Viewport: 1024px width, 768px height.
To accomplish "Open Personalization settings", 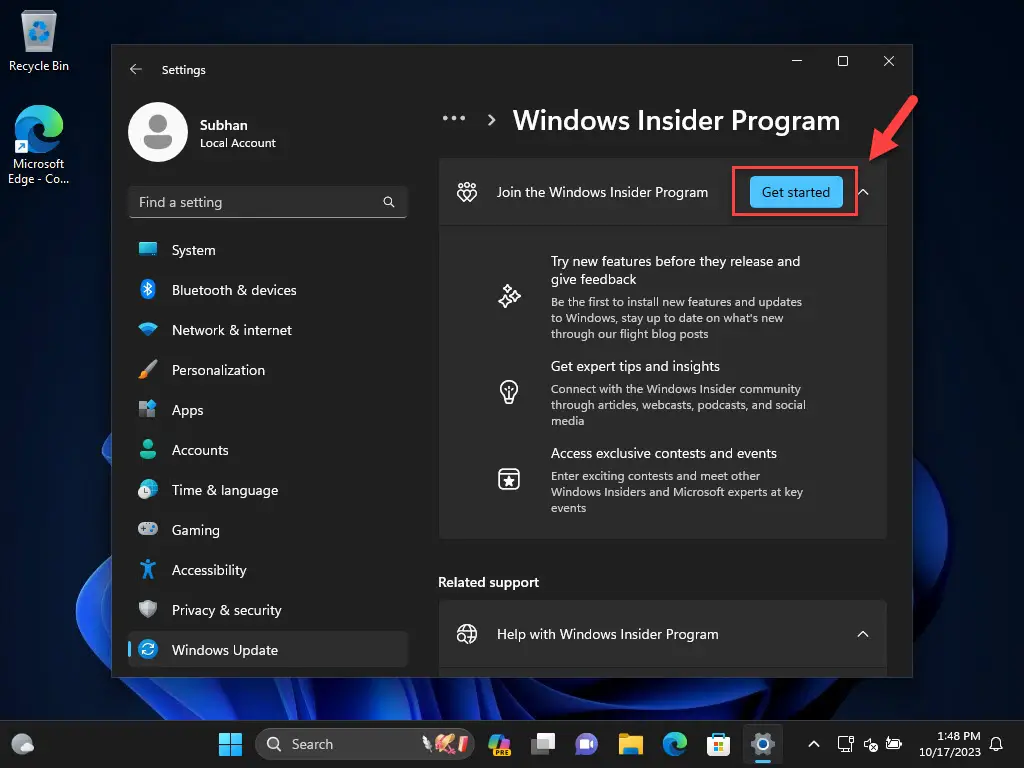I will 268,370.
